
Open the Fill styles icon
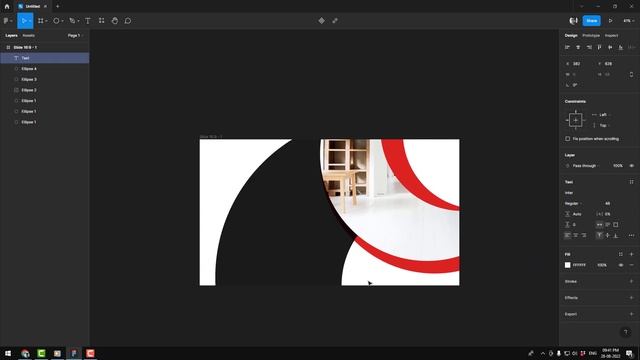coord(621,254)
